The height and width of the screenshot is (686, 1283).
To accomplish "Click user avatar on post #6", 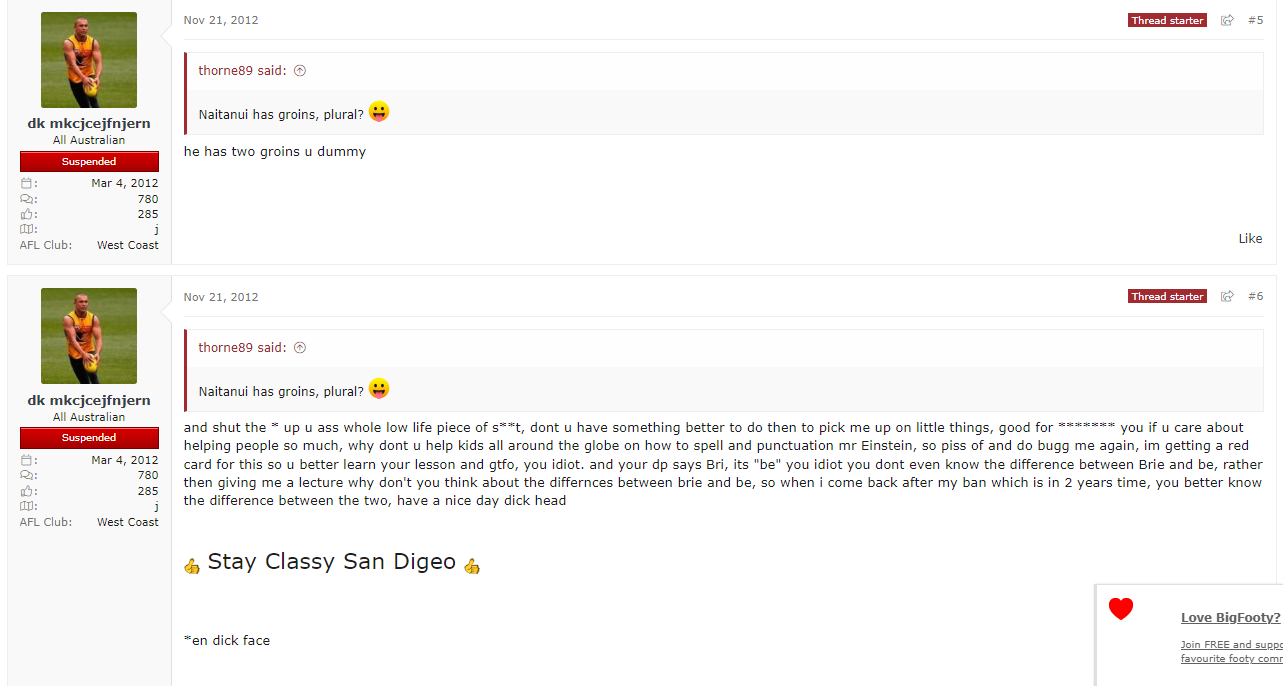I will click(x=89, y=336).
